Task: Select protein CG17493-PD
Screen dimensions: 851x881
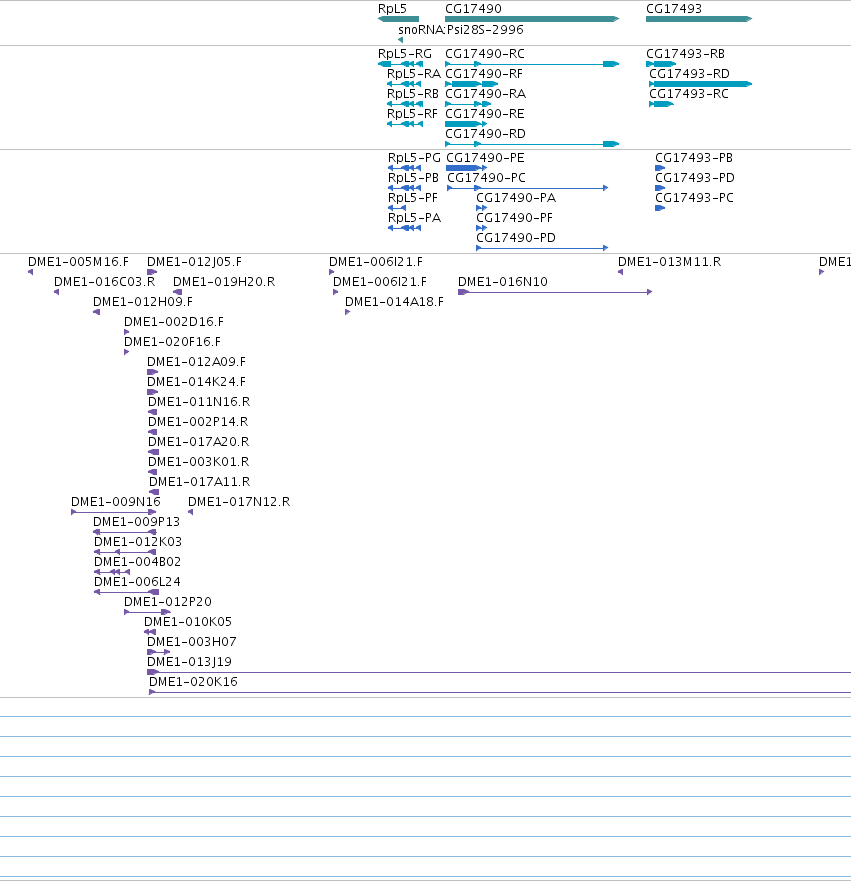Action: pos(695,178)
